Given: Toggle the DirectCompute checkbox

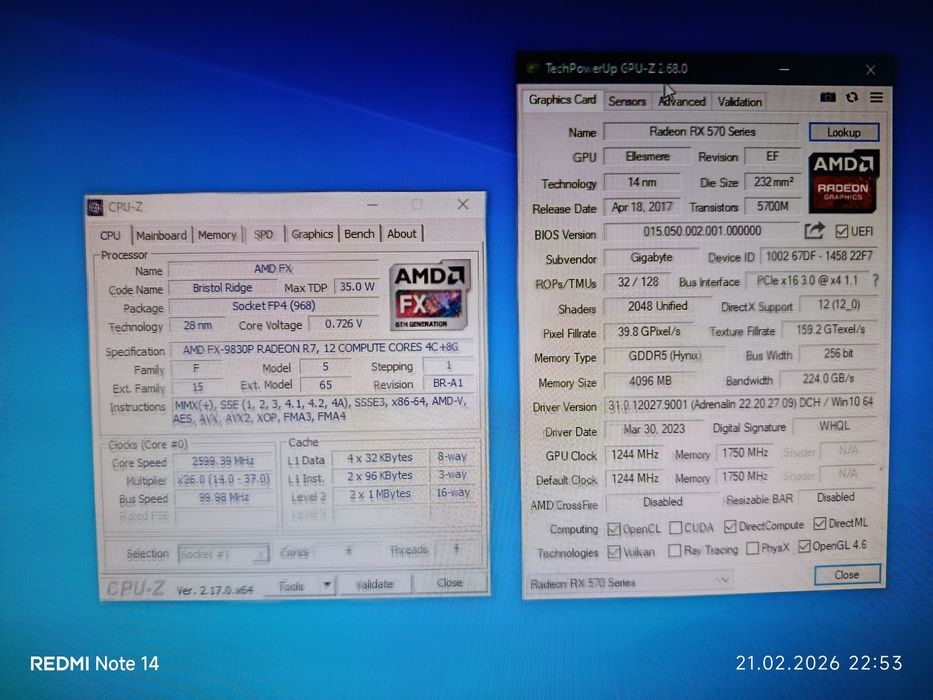Looking at the screenshot, I should pyautogui.click(x=730, y=526).
